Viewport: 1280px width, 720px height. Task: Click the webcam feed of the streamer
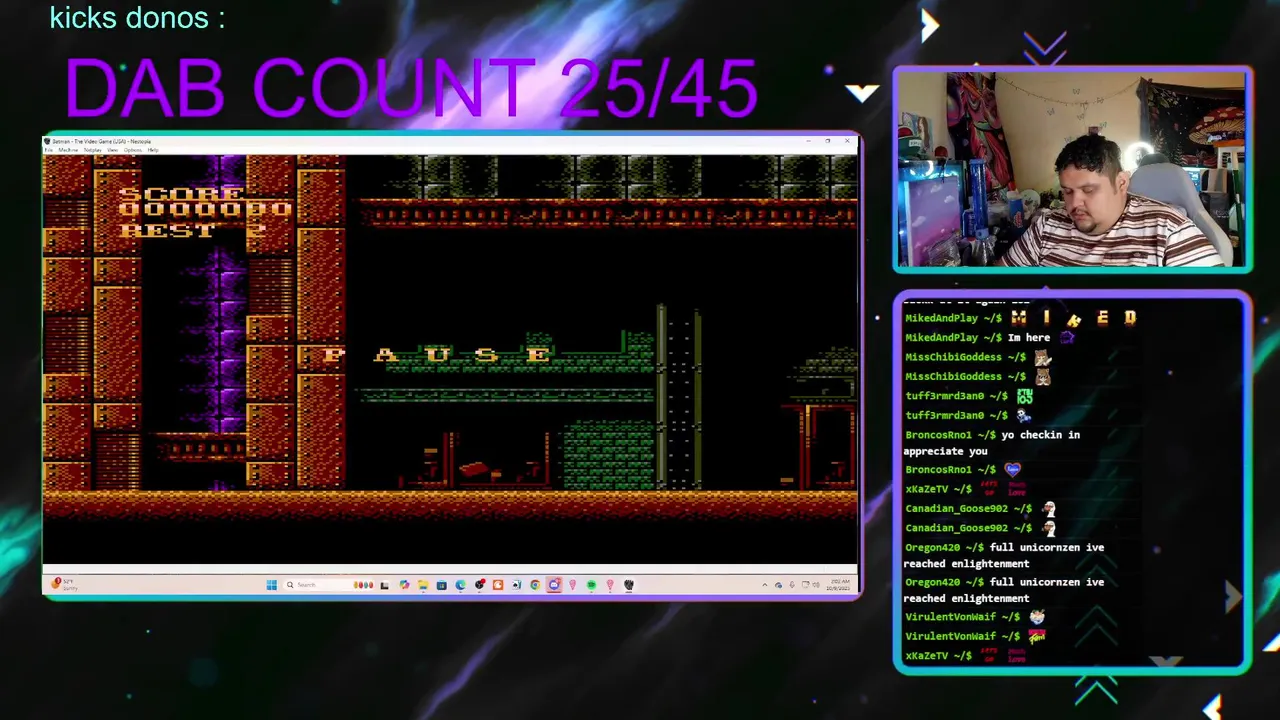[x=1072, y=169]
